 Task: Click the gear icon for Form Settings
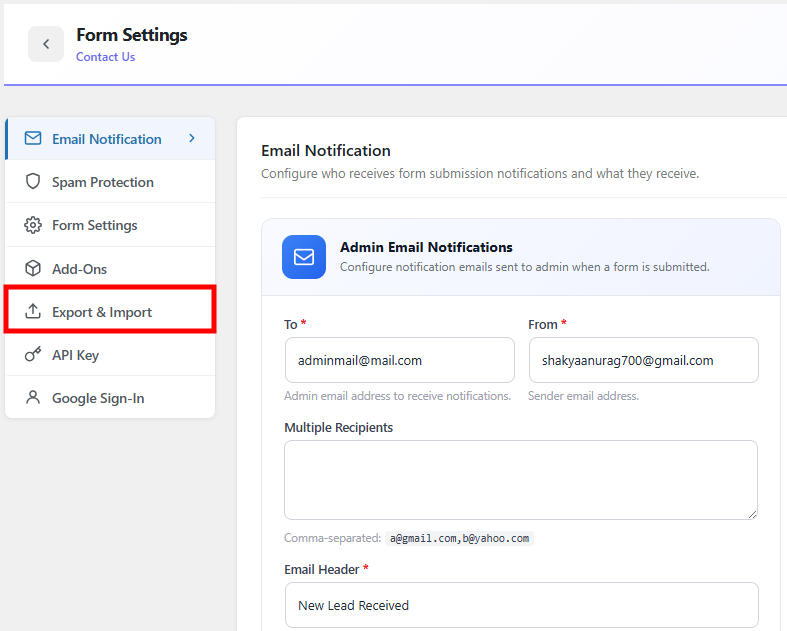tap(33, 225)
